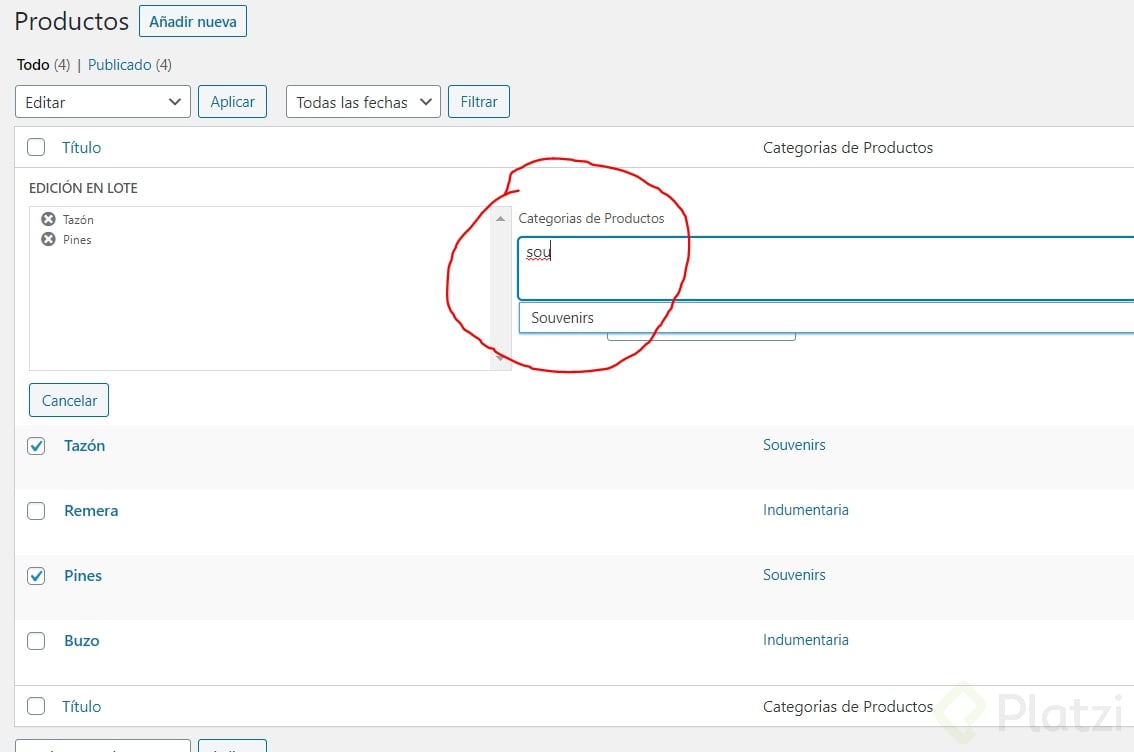Click the EDICIÓN EN LOTE heading
Image resolution: width=1134 pixels, height=752 pixels.
(83, 188)
